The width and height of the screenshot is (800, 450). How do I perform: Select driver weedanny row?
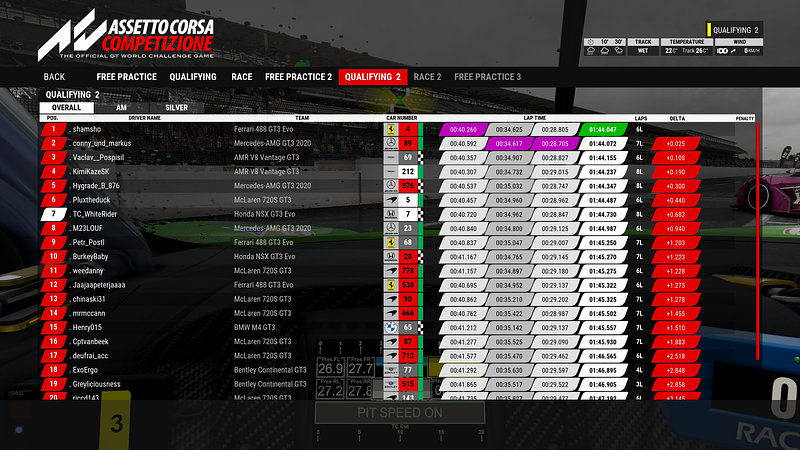397,271
